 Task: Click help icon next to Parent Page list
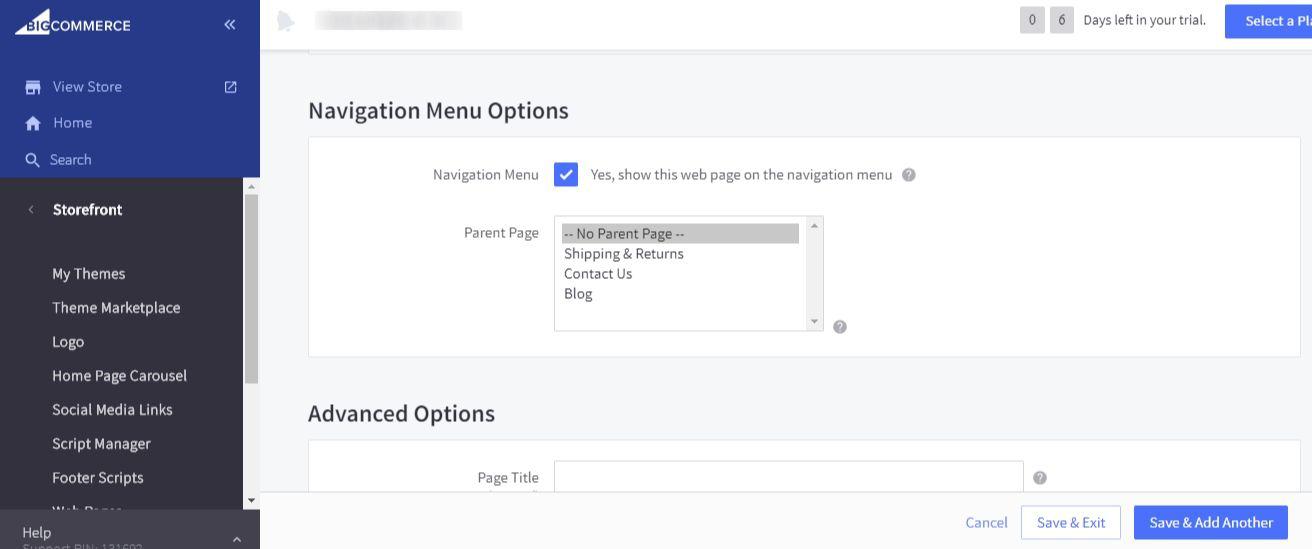pyautogui.click(x=840, y=326)
